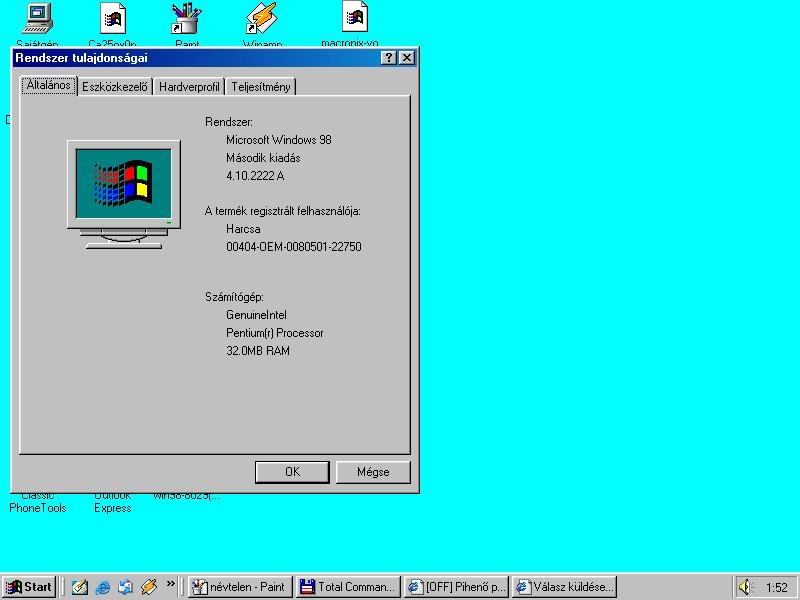800x600 pixels.
Task: Open the volume speaker tray icon
Action: coord(744,587)
